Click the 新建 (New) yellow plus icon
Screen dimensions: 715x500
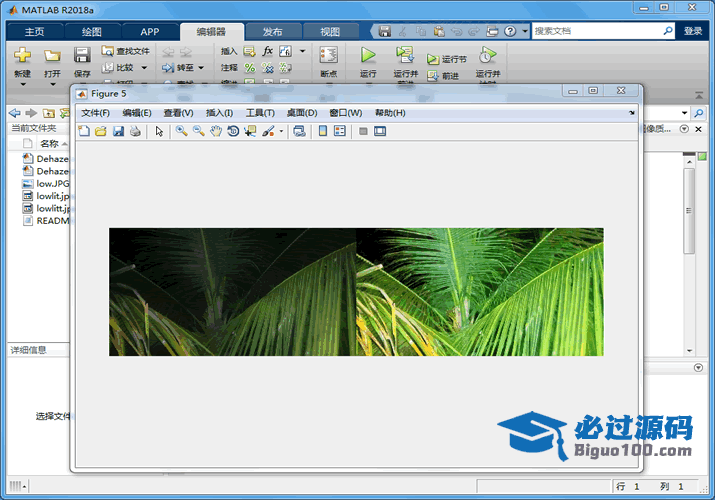click(22, 55)
